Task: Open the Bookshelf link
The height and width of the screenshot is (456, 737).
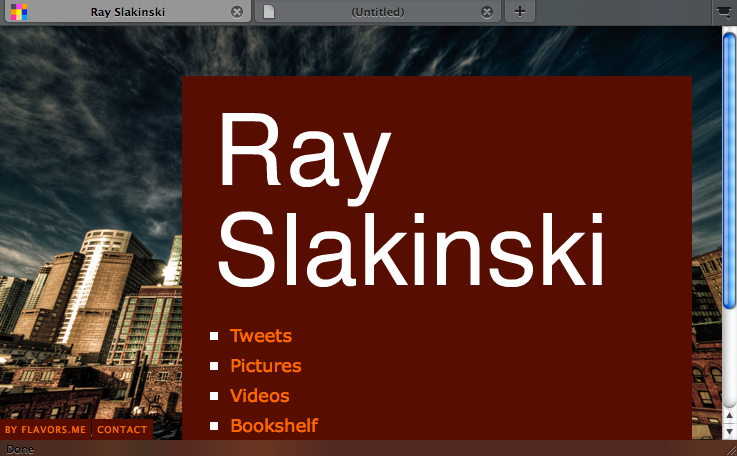Action: point(274,425)
